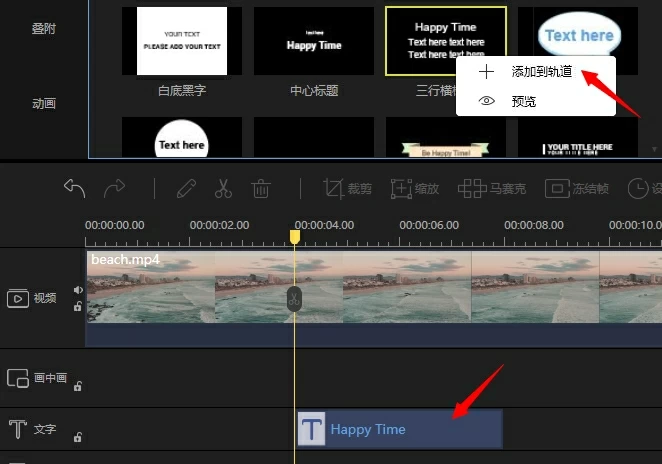Mute the video track speaker icon

click(78, 290)
